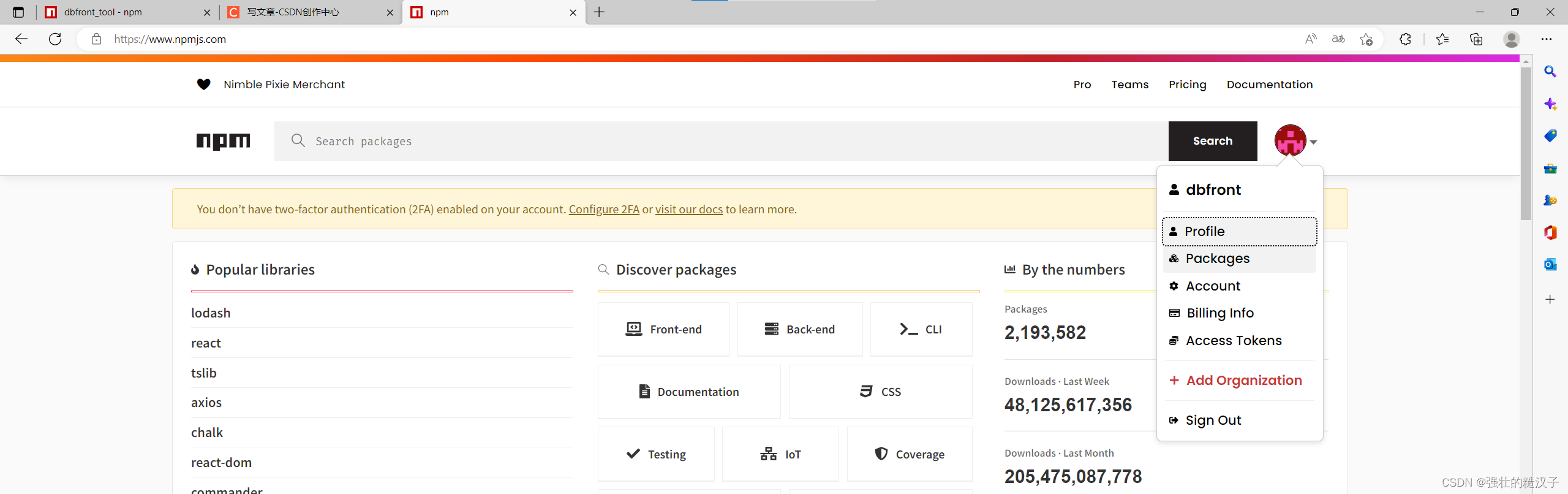Open the Pro link
Screen dimensions: 1568x494
(1082, 85)
